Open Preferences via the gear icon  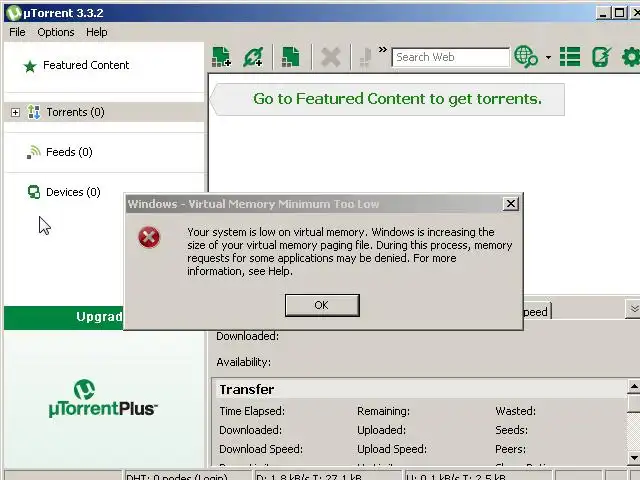[x=631, y=57]
